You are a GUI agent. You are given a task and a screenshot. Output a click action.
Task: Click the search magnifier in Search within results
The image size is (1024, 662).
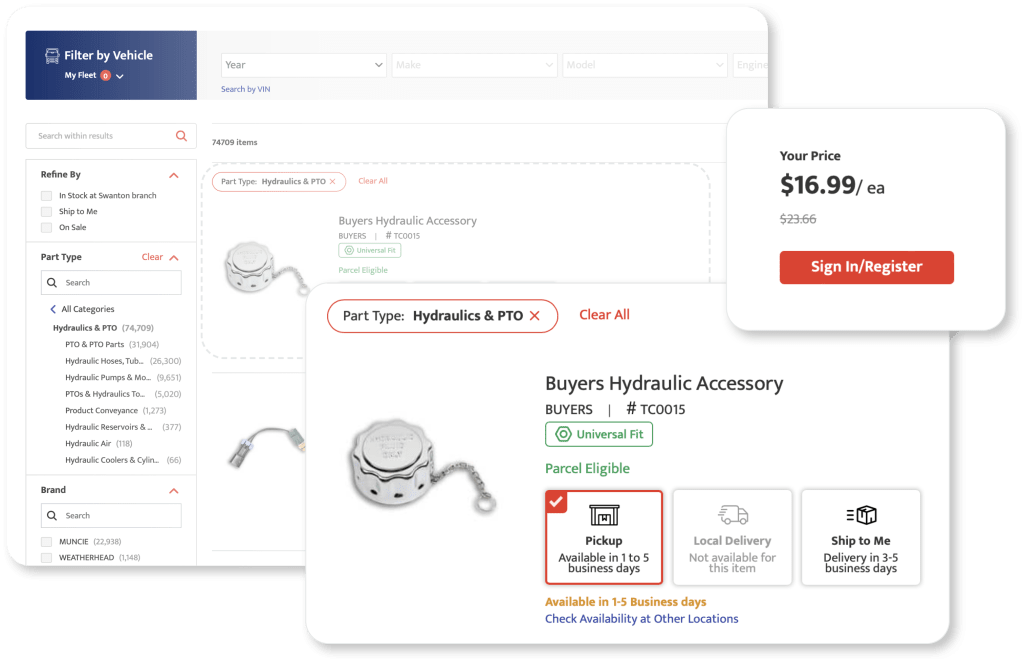(181, 136)
